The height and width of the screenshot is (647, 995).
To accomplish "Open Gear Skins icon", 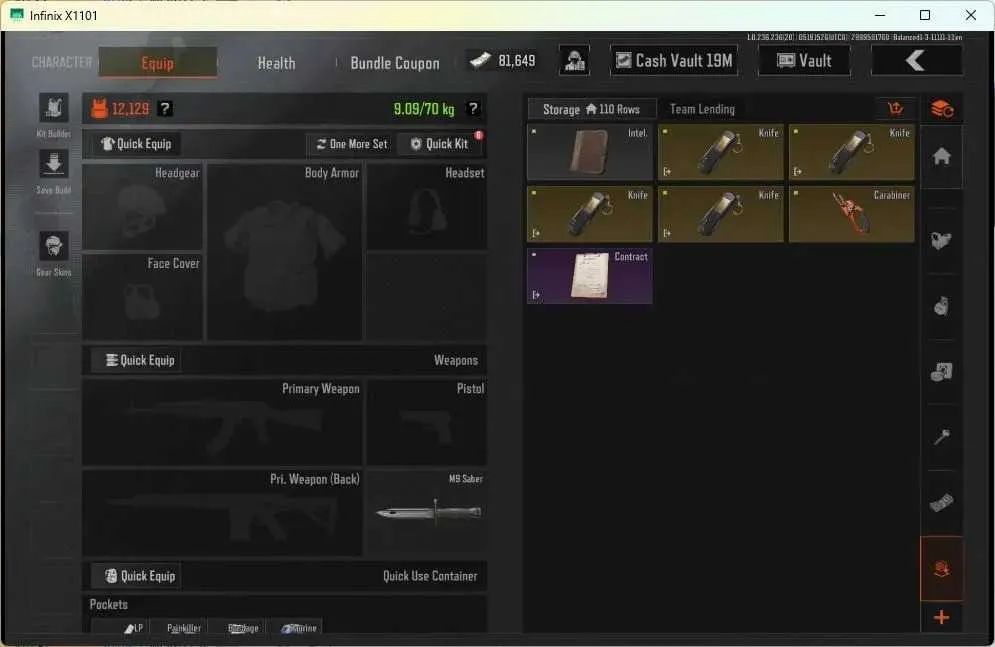I will 54,246.
